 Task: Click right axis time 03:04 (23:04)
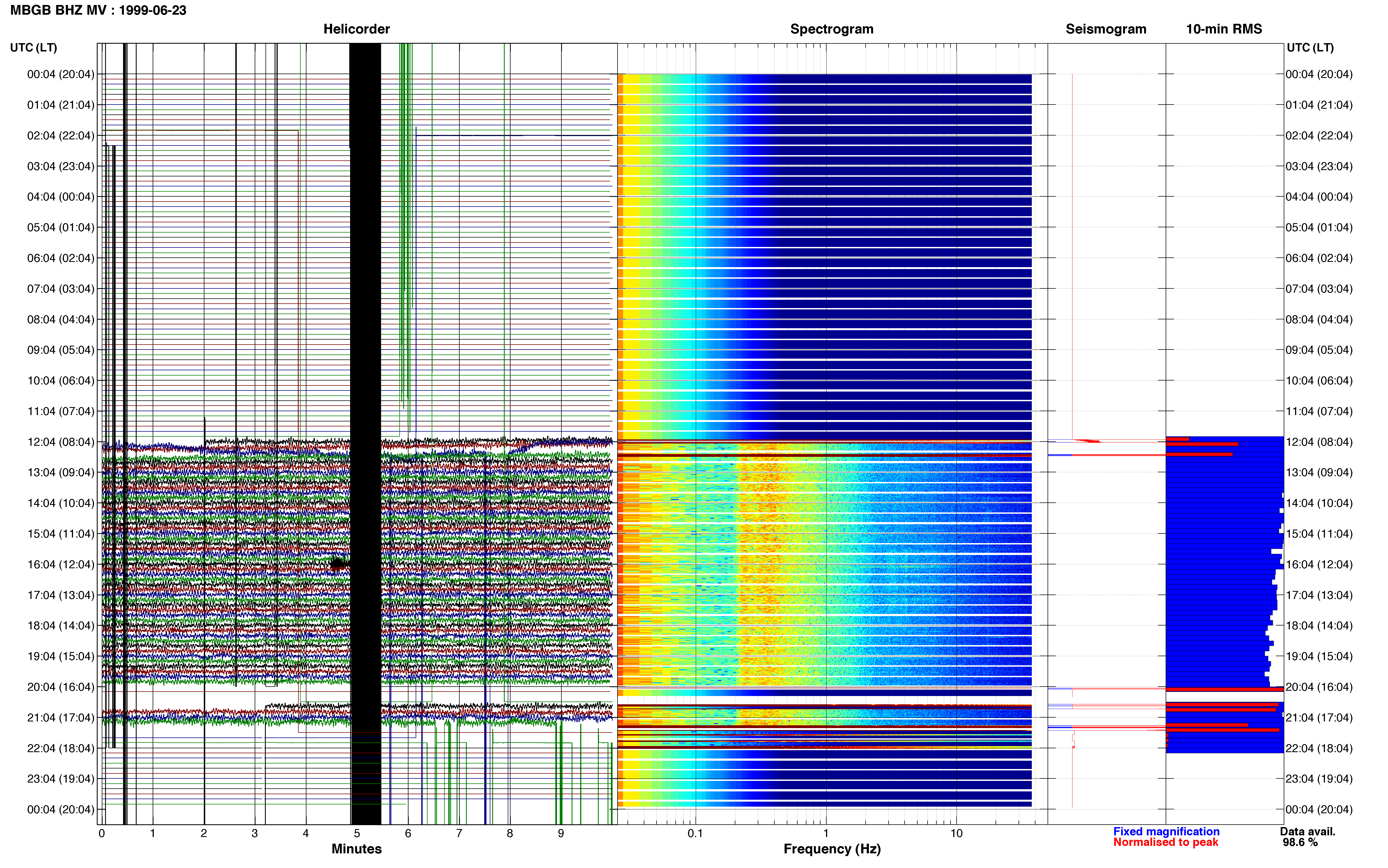point(1319,166)
